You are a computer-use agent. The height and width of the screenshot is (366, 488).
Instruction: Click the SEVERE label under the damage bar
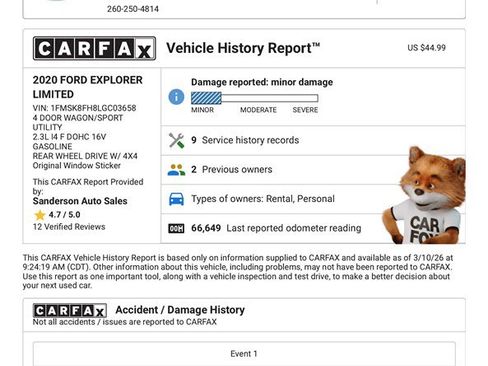(x=305, y=110)
